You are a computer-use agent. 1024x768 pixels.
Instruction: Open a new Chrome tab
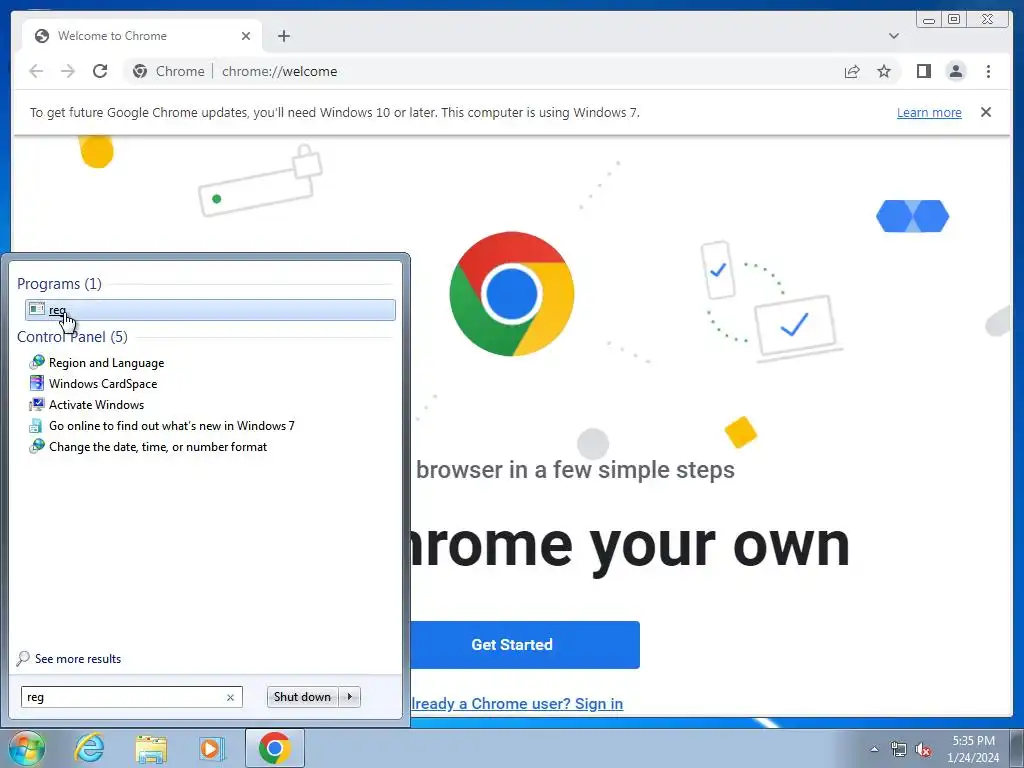283,36
